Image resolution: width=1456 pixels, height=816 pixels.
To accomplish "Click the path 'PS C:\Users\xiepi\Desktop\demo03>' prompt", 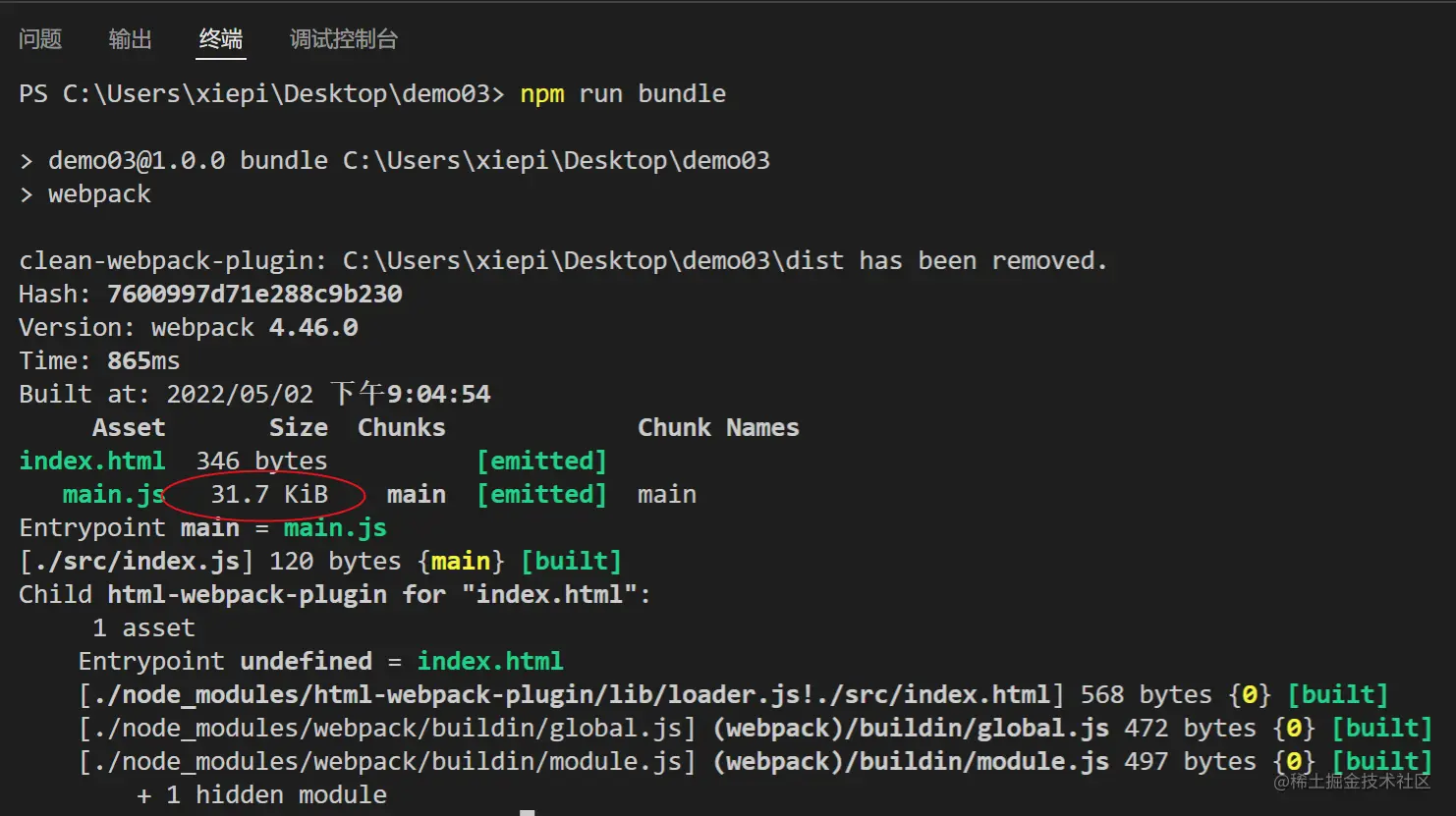I will (261, 94).
